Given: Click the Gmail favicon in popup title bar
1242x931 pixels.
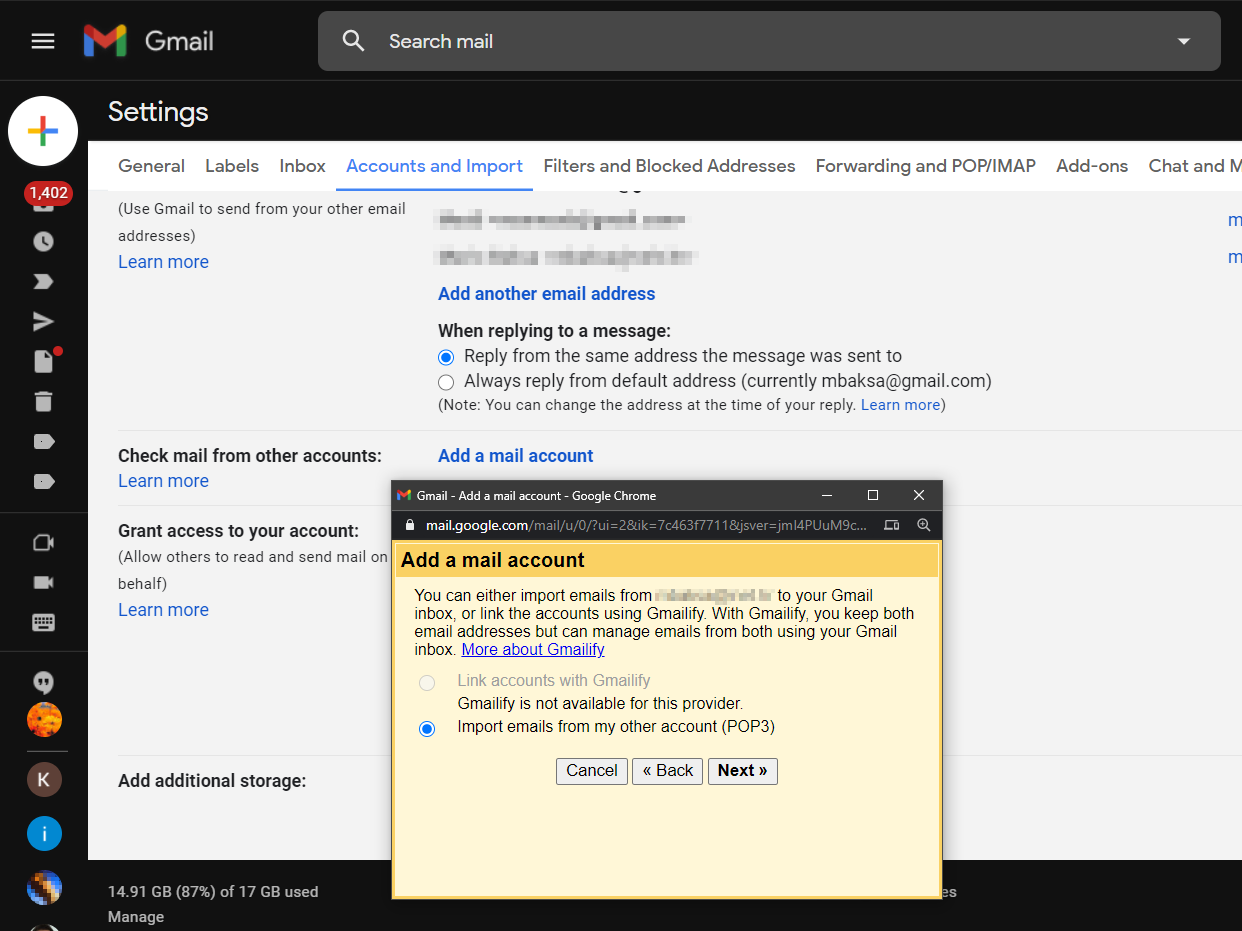Looking at the screenshot, I should tap(404, 495).
